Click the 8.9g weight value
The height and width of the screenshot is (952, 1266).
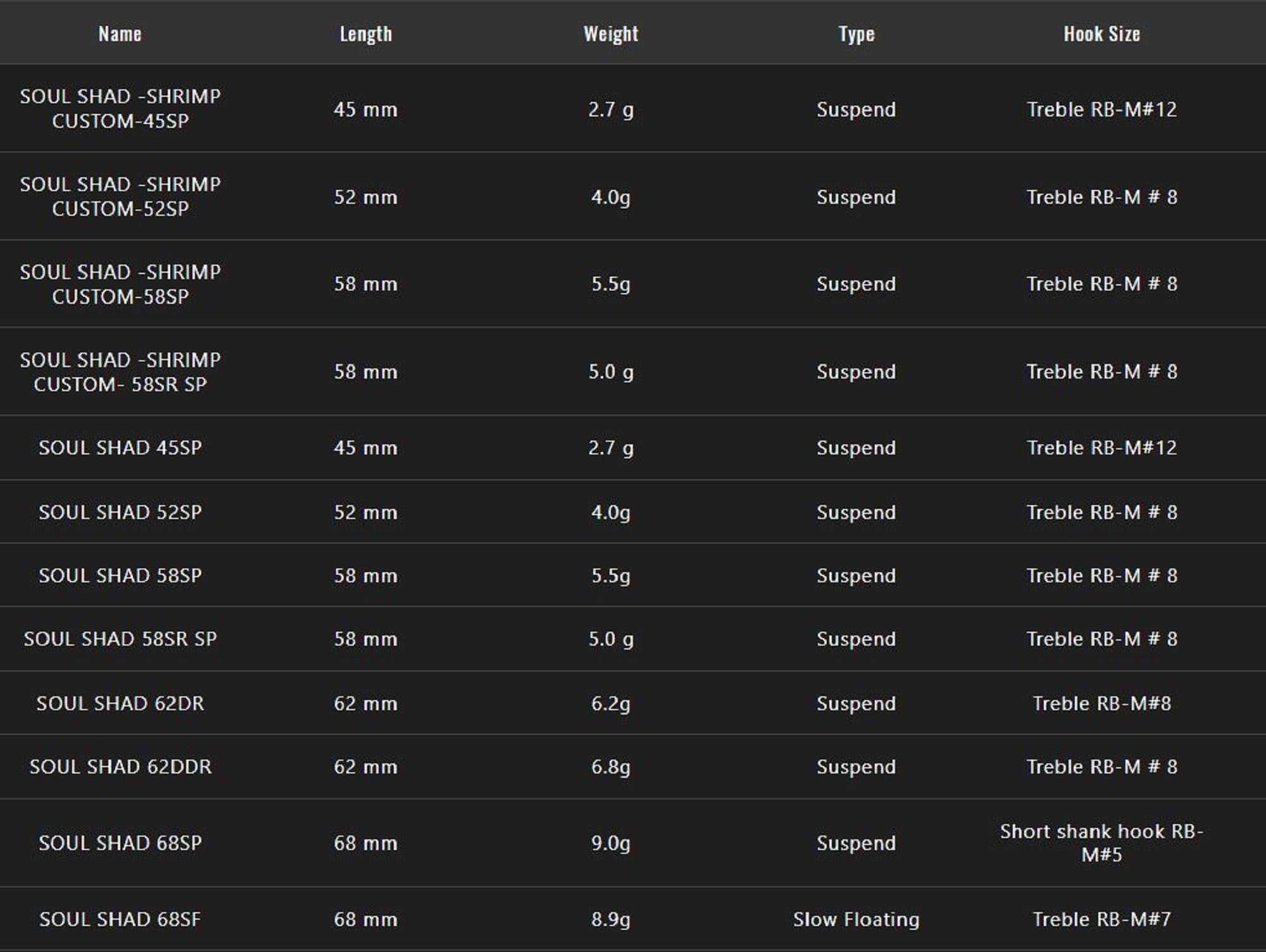pyautogui.click(x=610, y=919)
